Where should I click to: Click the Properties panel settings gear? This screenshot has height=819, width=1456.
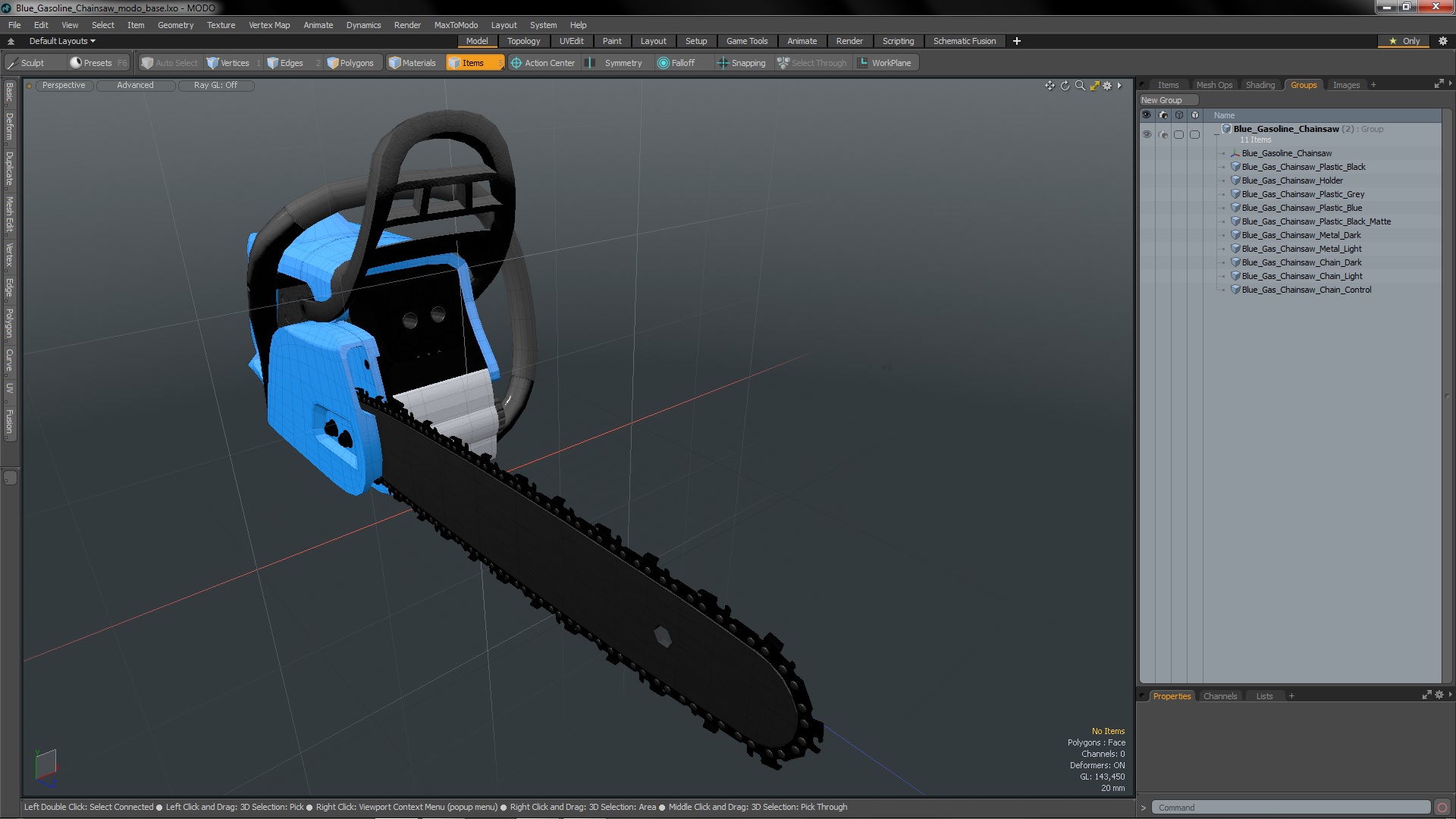[1439, 695]
